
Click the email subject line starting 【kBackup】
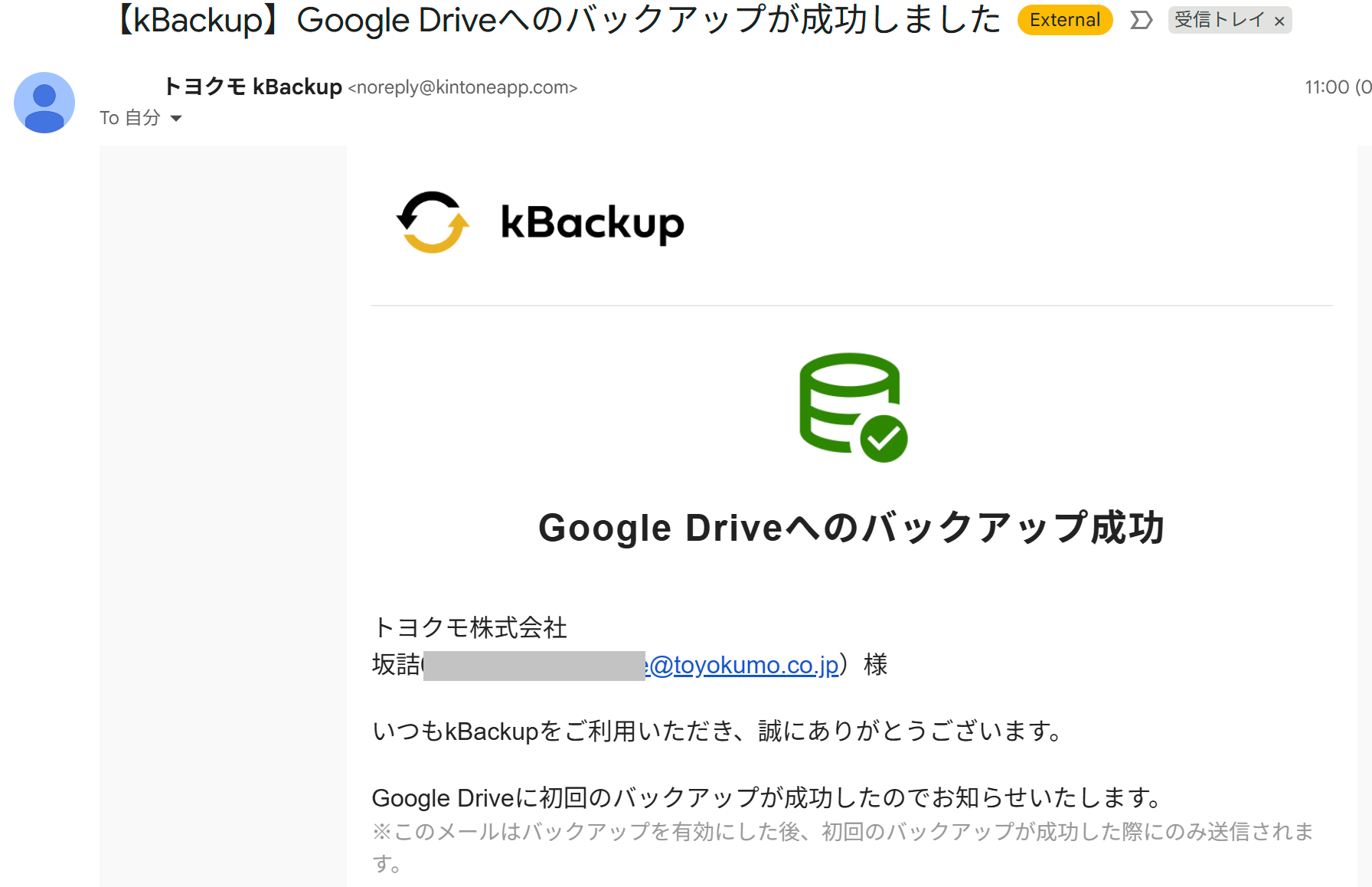(x=559, y=20)
